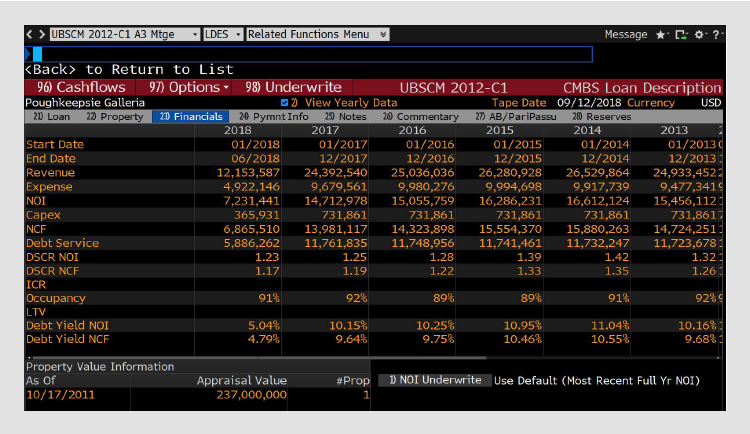Switch to the 25) Notes tab

coord(345,117)
